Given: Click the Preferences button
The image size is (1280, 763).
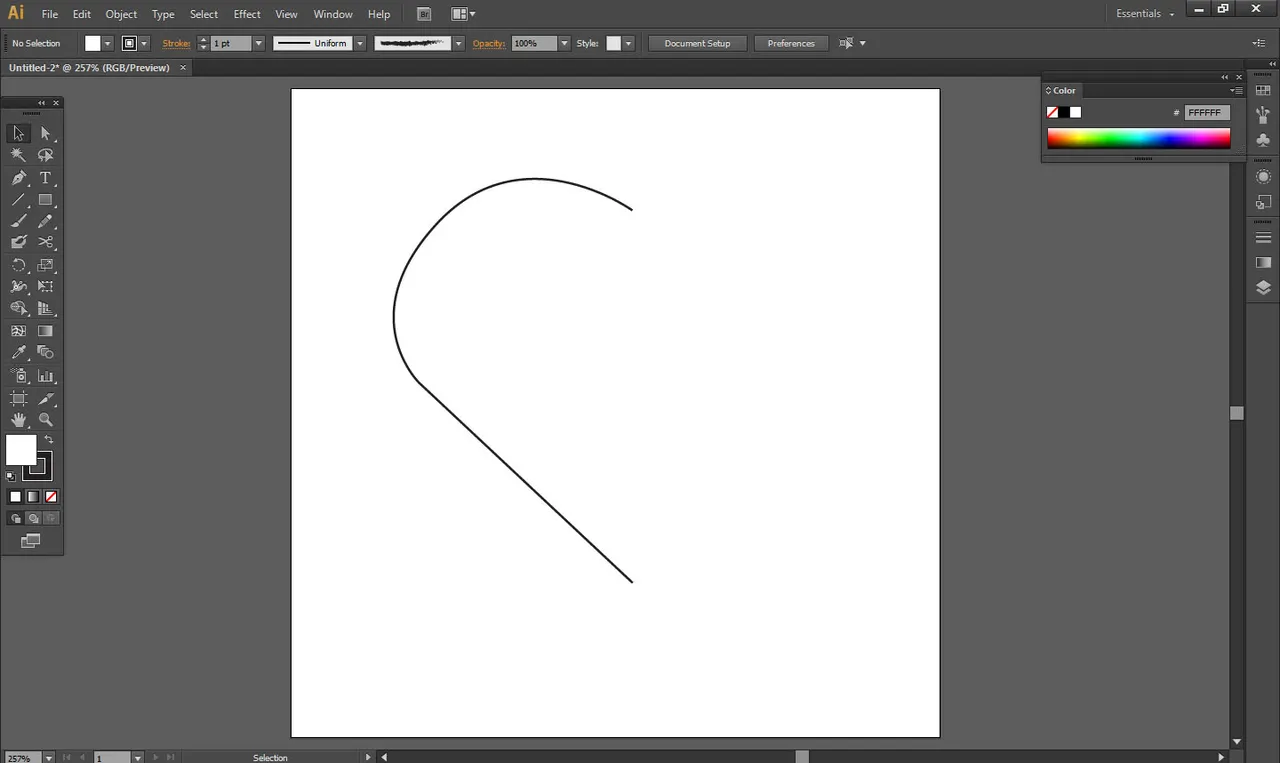Looking at the screenshot, I should pos(791,43).
